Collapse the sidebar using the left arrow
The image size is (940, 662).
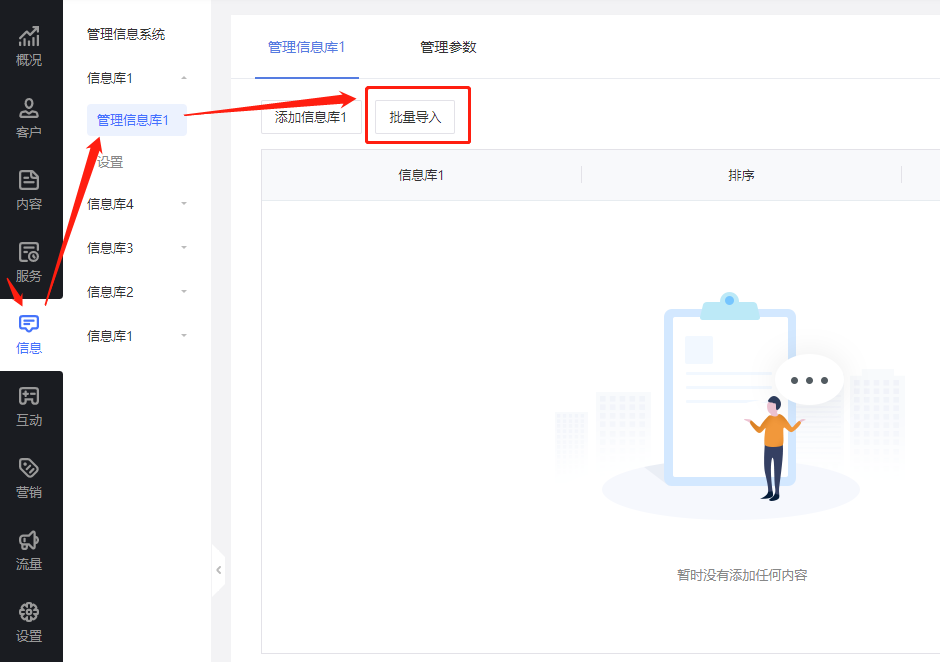[x=218, y=570]
